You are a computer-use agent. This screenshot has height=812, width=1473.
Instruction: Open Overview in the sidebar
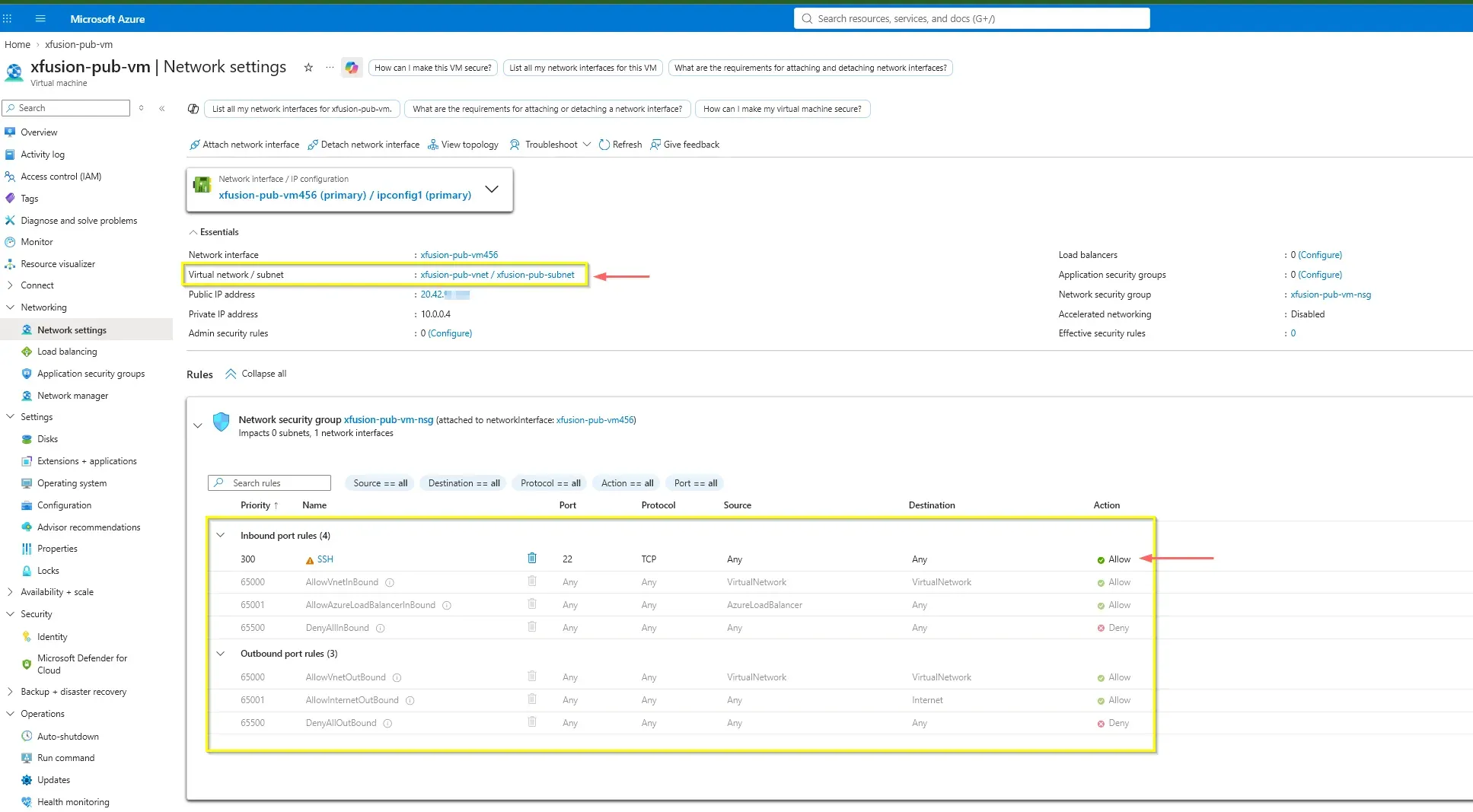click(x=39, y=132)
